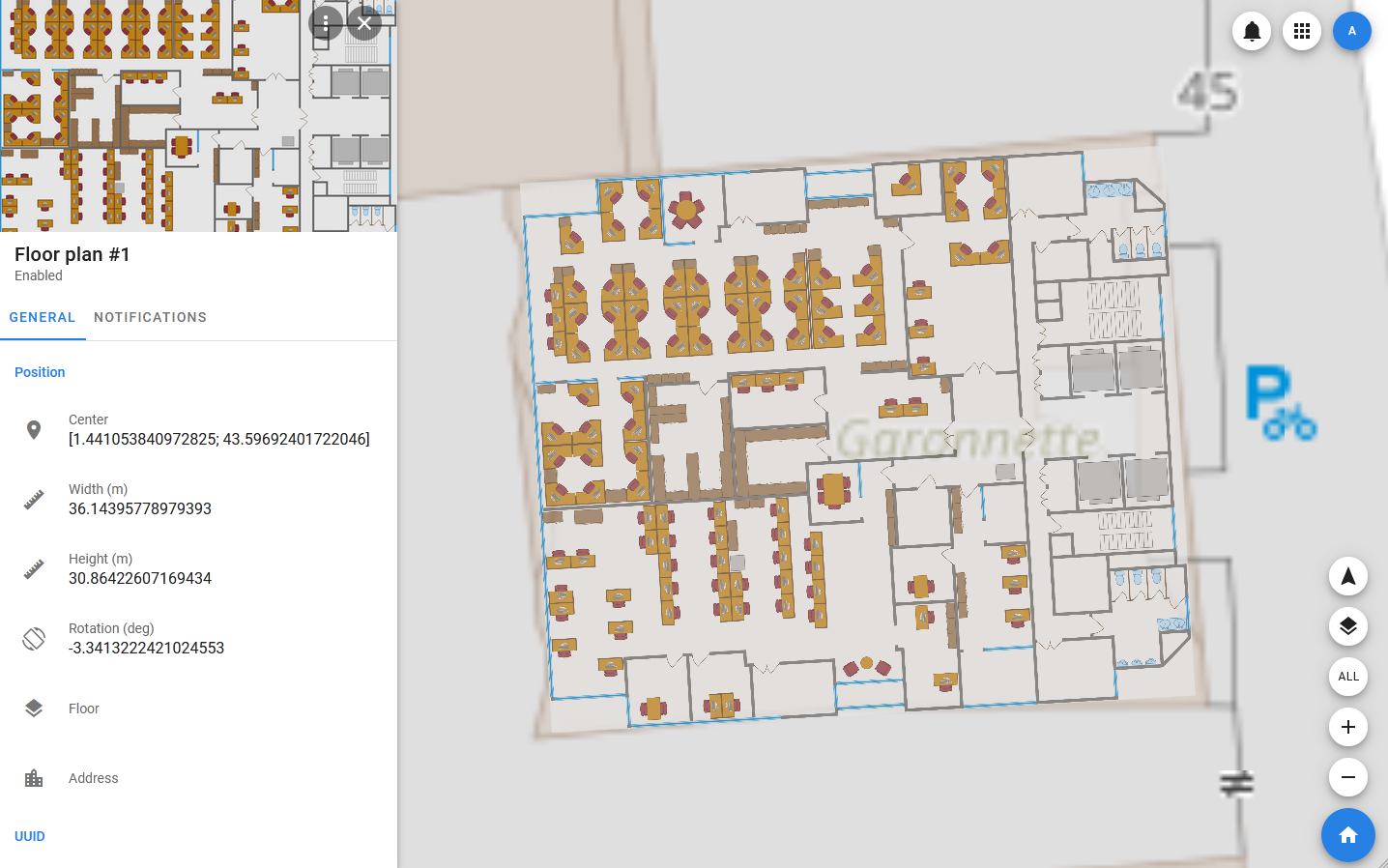Image resolution: width=1388 pixels, height=868 pixels.
Task: Click the blue home button
Action: [1347, 835]
